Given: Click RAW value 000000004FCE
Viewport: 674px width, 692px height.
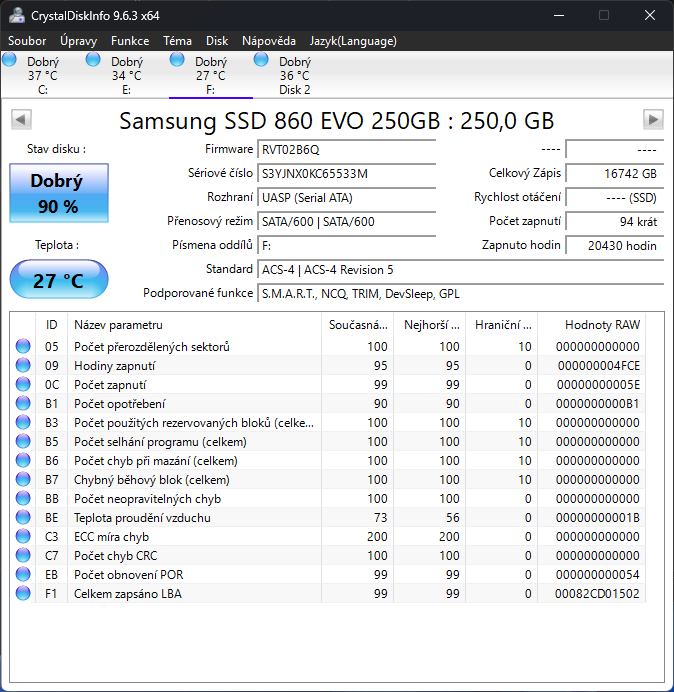Looking at the screenshot, I should 599,366.
